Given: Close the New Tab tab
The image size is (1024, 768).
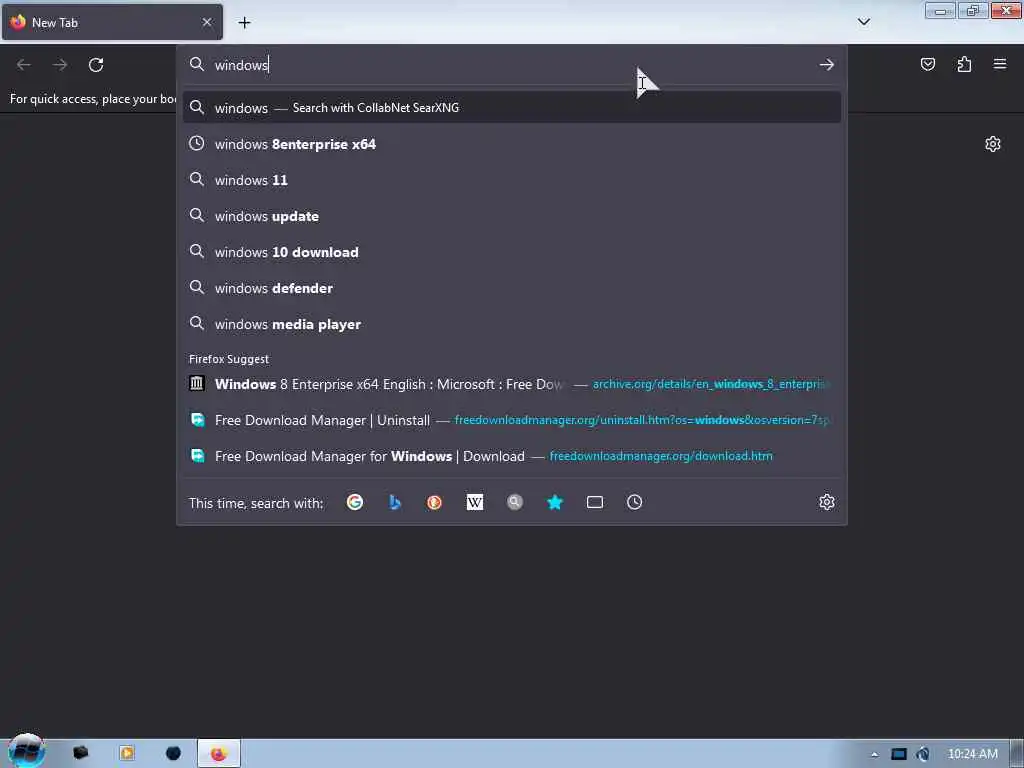Looking at the screenshot, I should pyautogui.click(x=207, y=22).
